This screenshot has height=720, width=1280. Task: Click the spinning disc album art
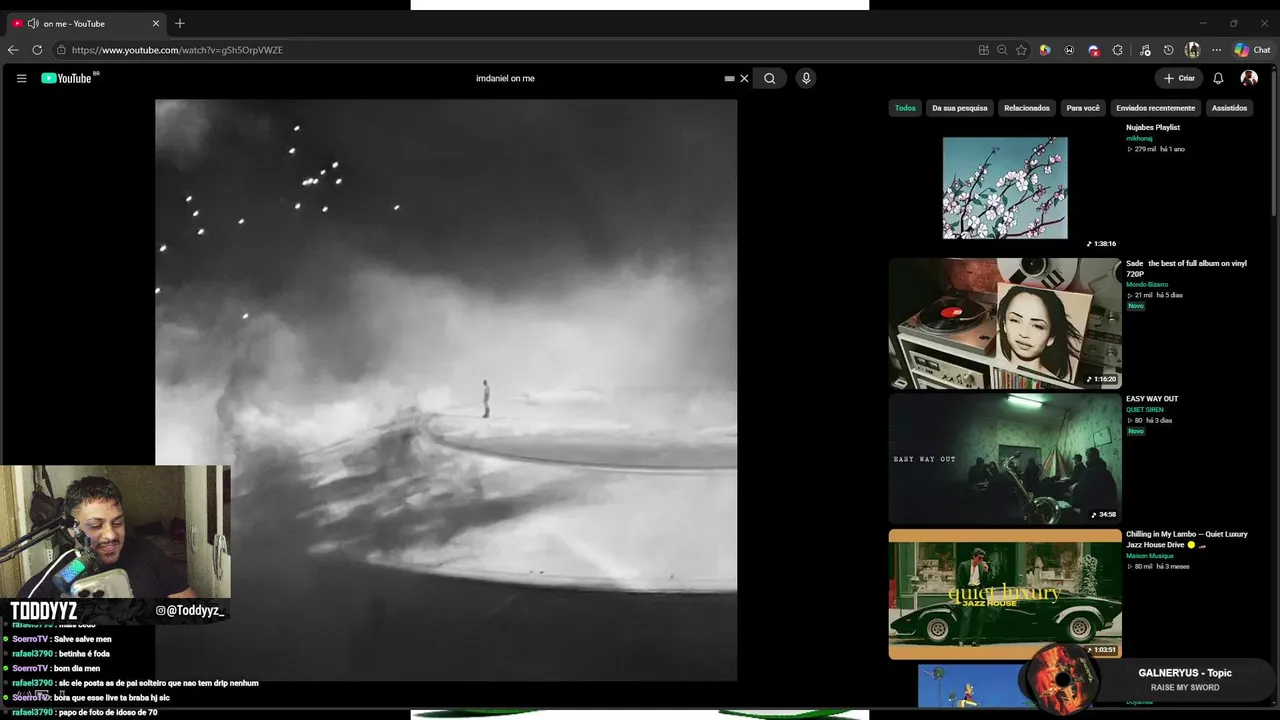(1063, 680)
